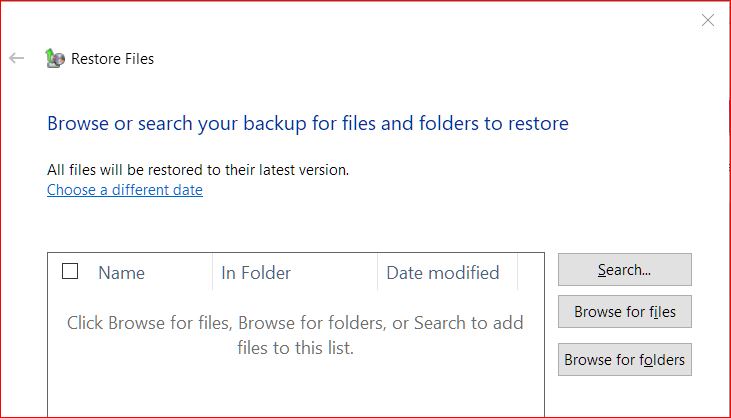Sort by the In Folder column
Viewport: 731px width, 418px height.
[255, 273]
